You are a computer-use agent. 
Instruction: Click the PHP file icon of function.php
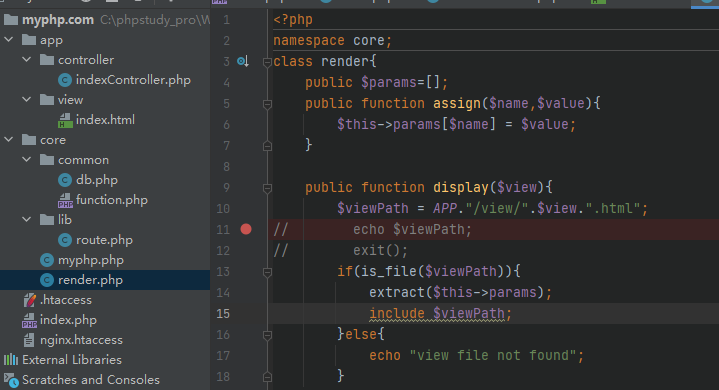(x=65, y=200)
